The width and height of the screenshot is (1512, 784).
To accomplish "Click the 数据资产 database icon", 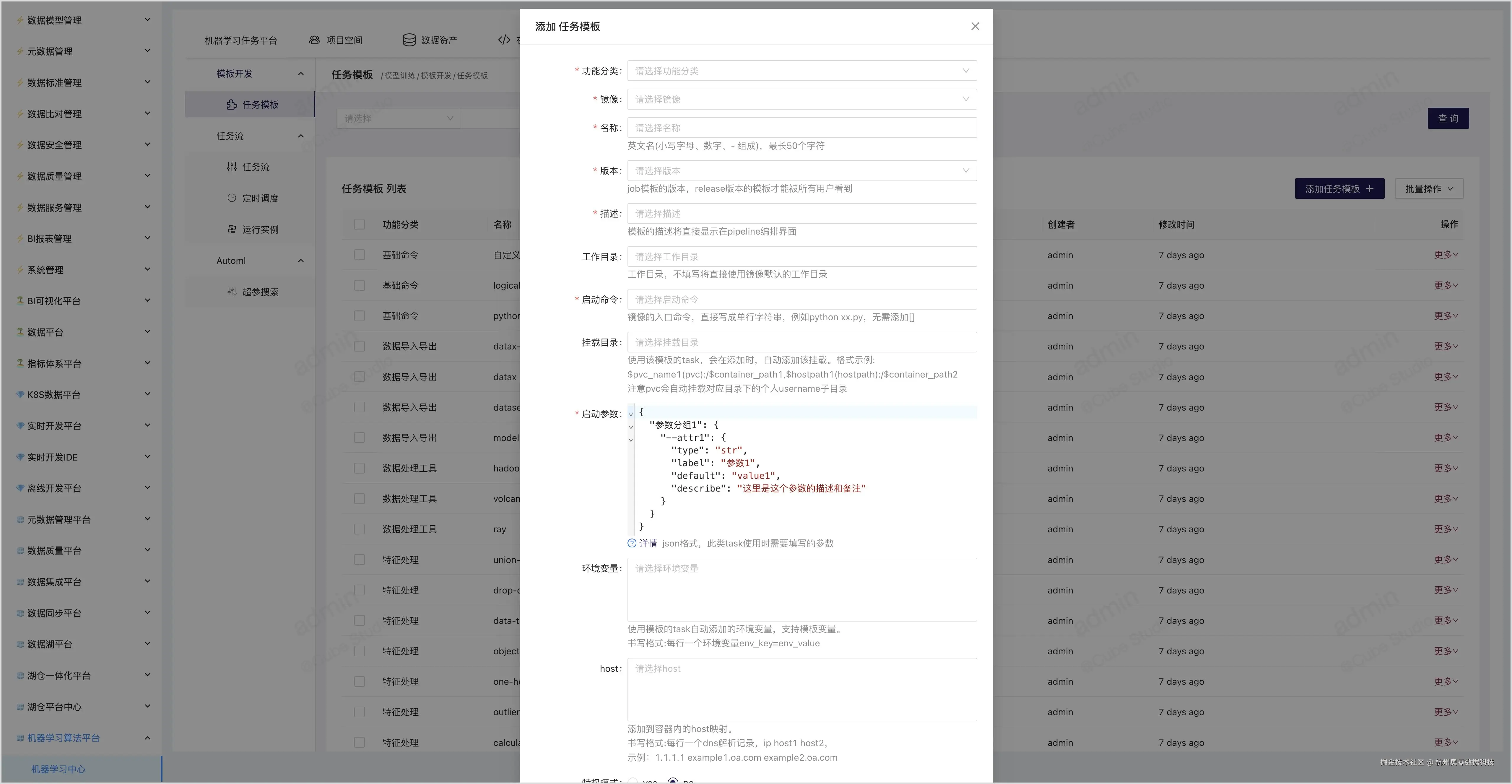I will (409, 40).
